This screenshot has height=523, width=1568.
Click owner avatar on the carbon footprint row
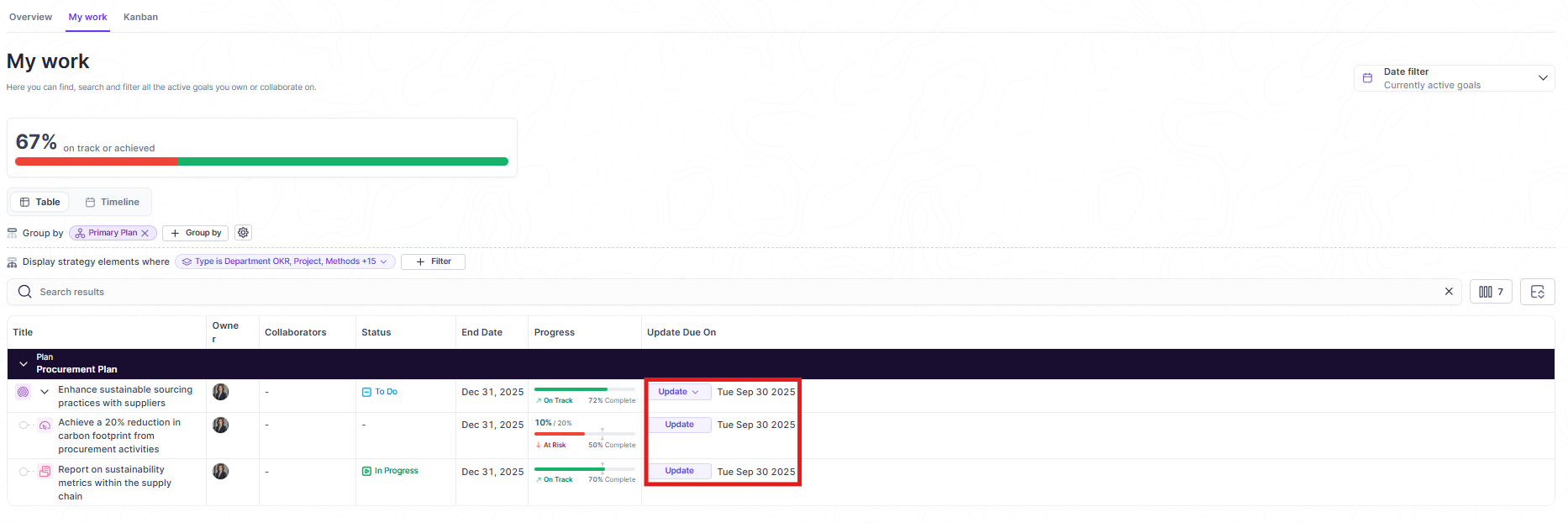point(221,425)
